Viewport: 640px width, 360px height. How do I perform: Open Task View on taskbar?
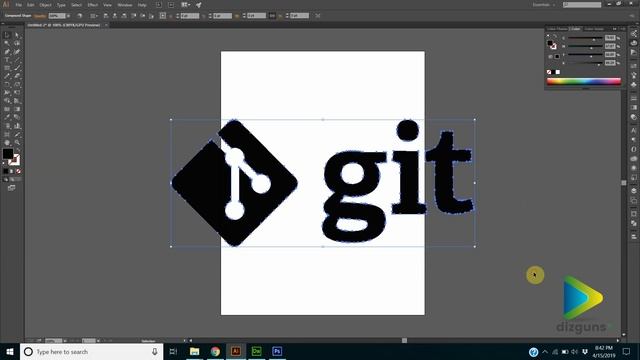tap(173, 351)
